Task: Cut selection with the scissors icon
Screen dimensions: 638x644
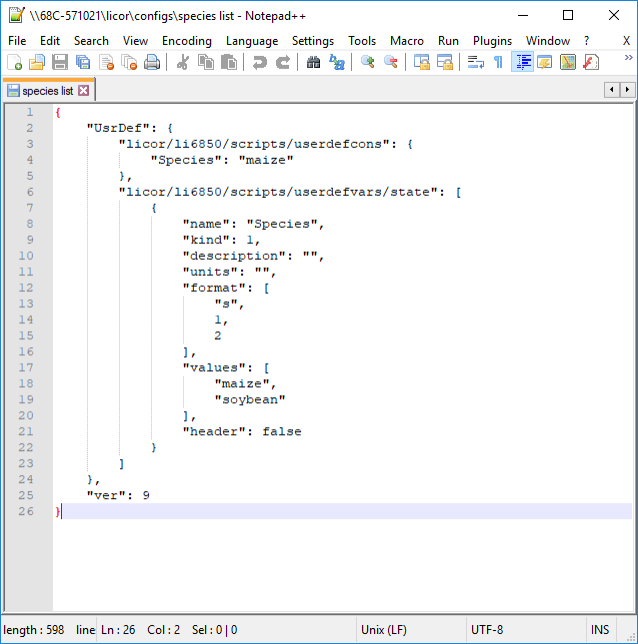Action: coord(183,62)
